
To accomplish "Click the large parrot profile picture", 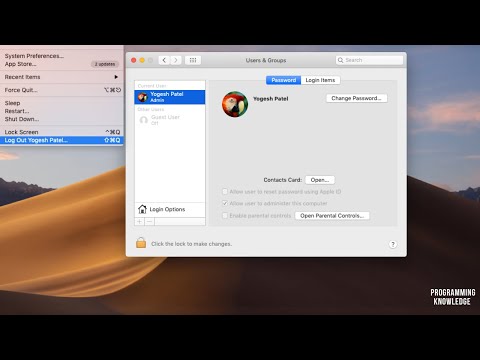I will 235,104.
